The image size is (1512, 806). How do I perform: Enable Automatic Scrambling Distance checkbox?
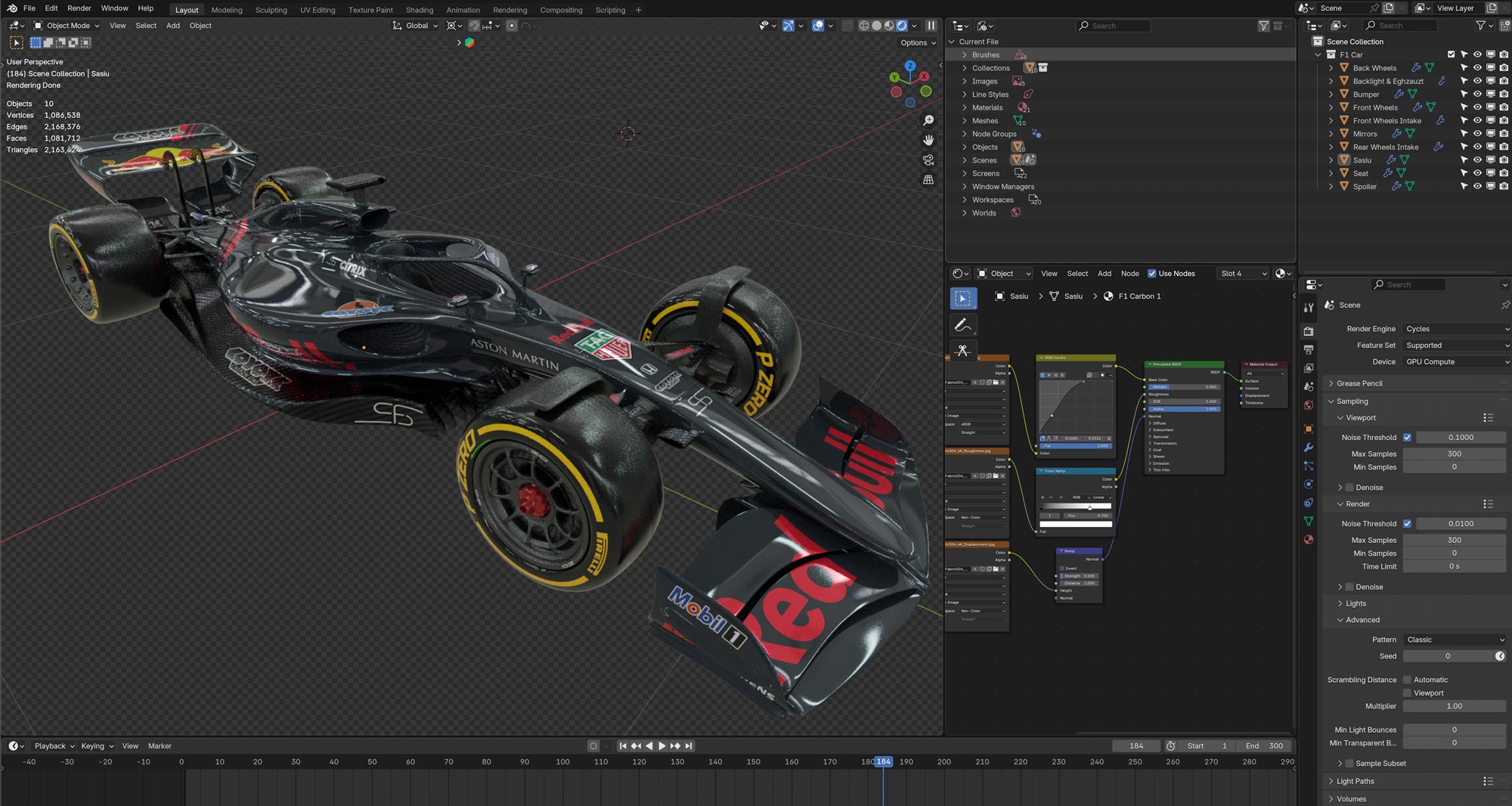click(x=1407, y=680)
